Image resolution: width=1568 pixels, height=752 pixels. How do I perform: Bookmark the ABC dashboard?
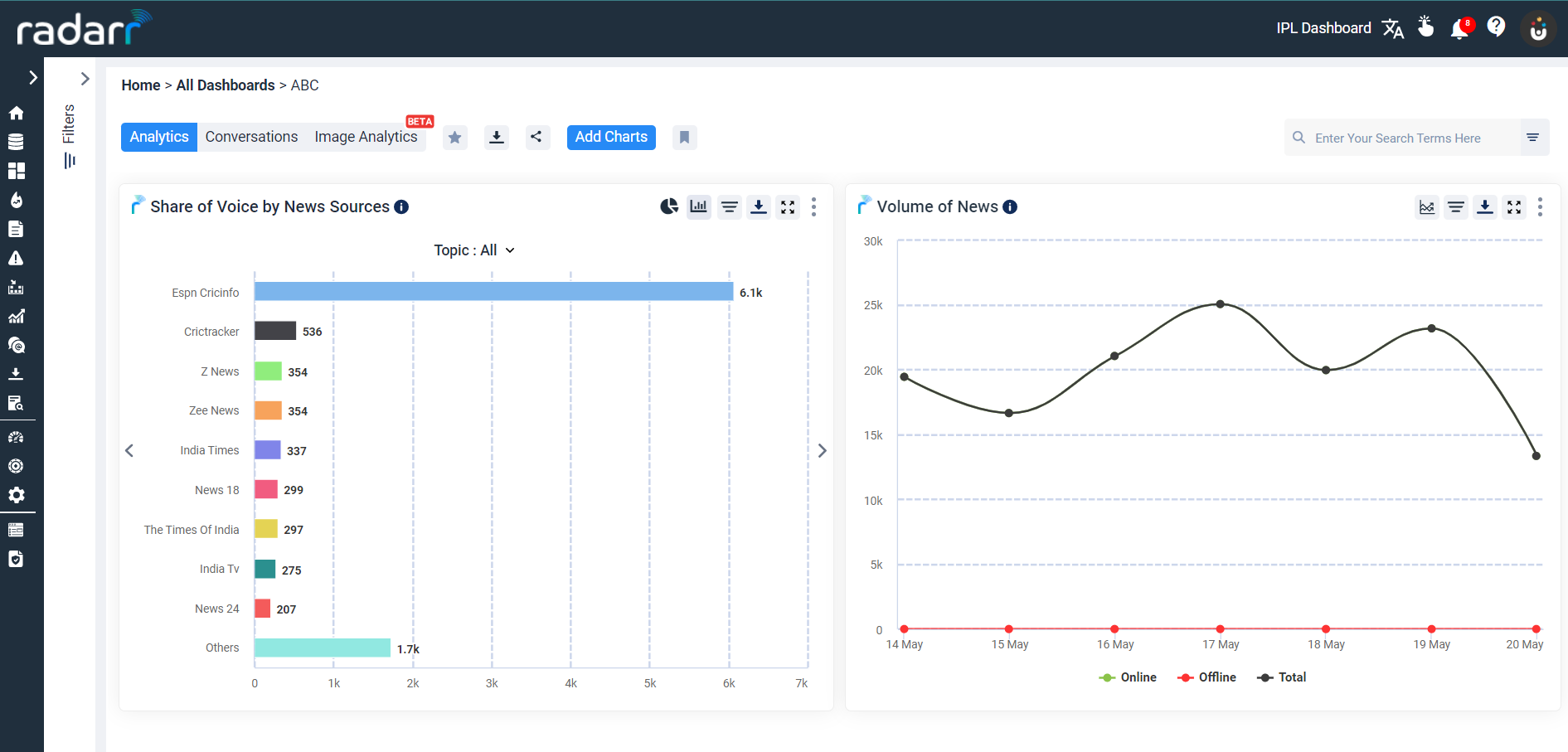click(684, 138)
